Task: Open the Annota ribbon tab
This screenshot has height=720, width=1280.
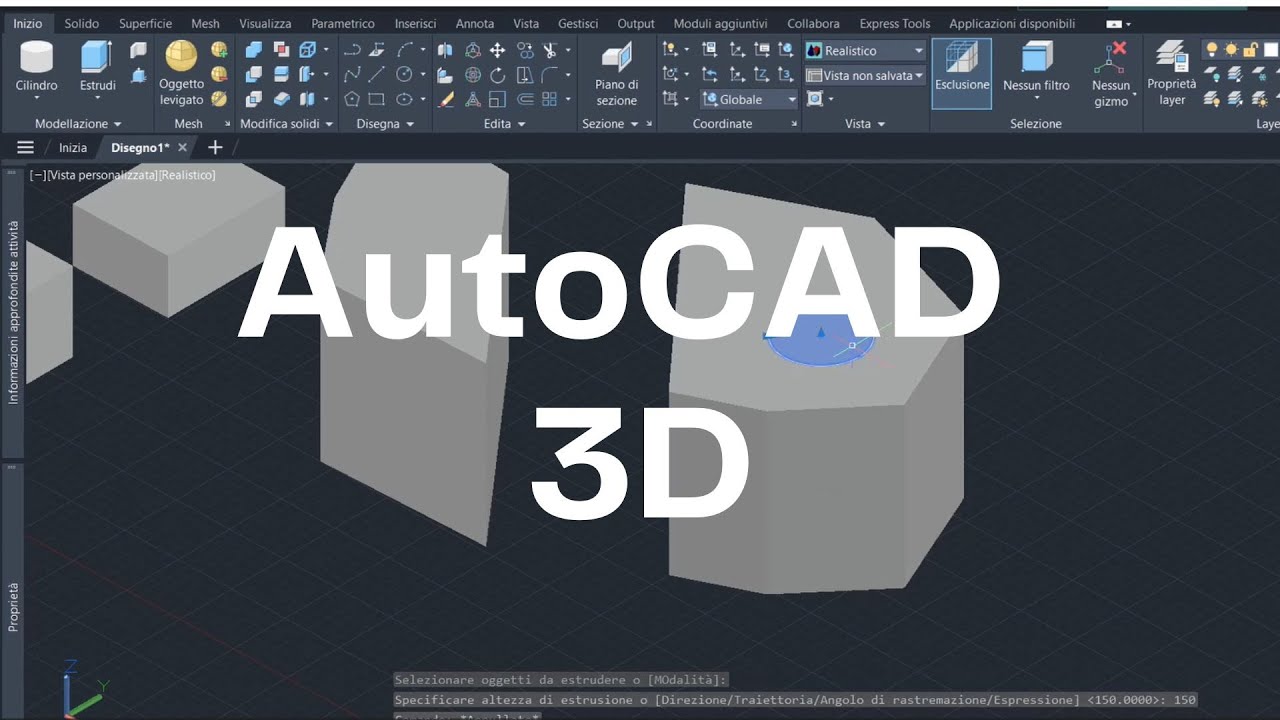Action: coord(475,23)
